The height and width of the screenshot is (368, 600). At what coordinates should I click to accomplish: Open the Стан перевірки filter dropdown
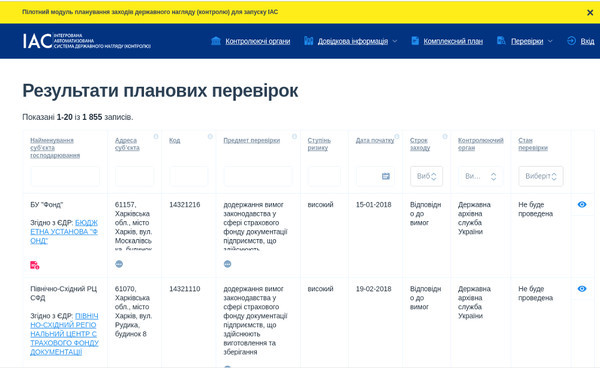541,176
